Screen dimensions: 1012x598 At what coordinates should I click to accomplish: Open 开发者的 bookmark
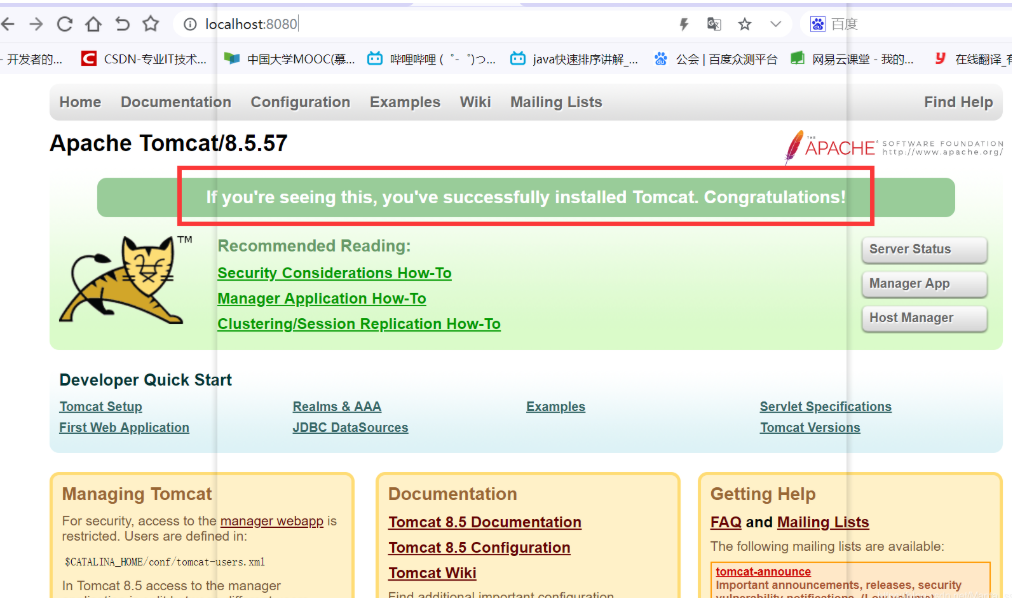[x=31, y=59]
